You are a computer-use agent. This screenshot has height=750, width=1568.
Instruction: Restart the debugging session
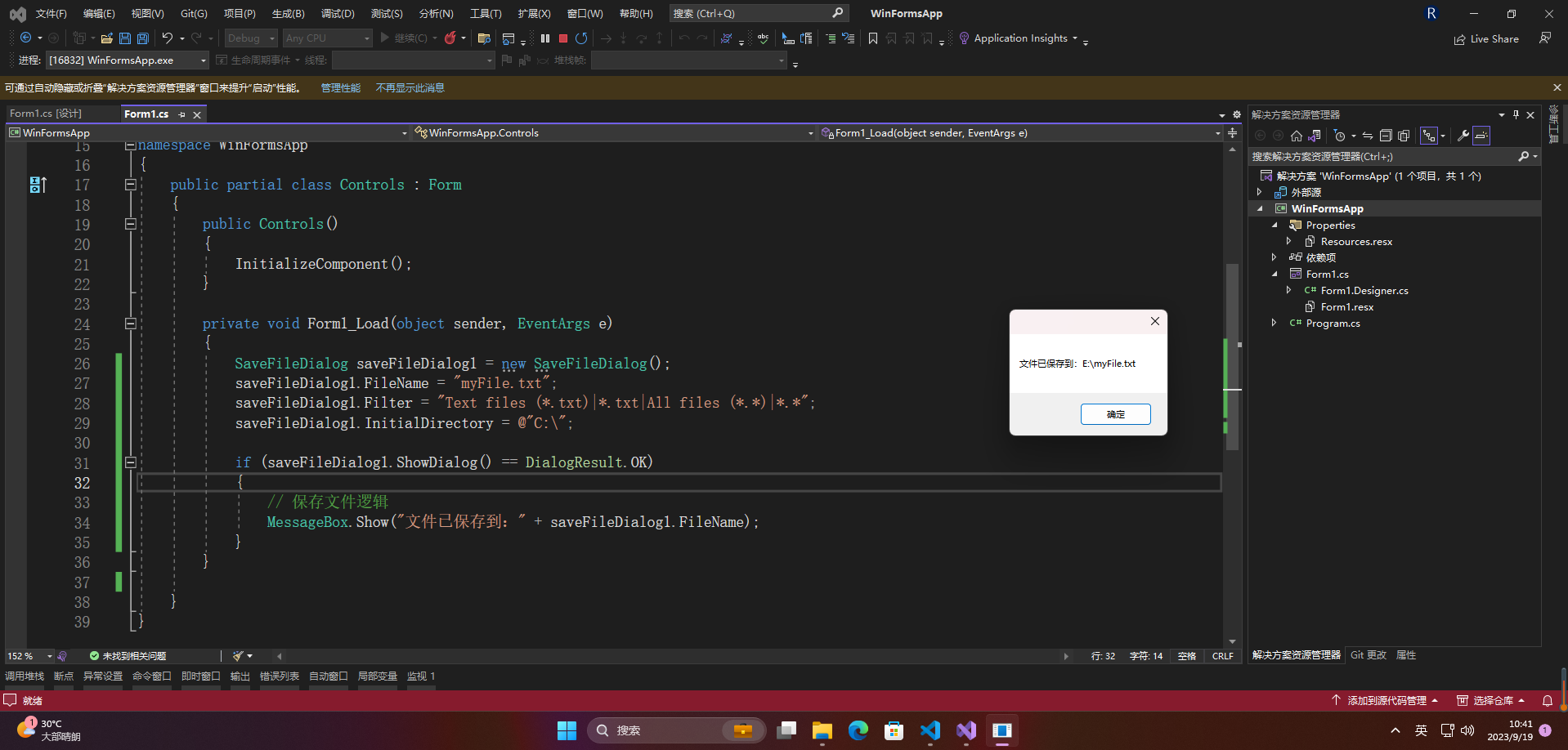coord(581,38)
